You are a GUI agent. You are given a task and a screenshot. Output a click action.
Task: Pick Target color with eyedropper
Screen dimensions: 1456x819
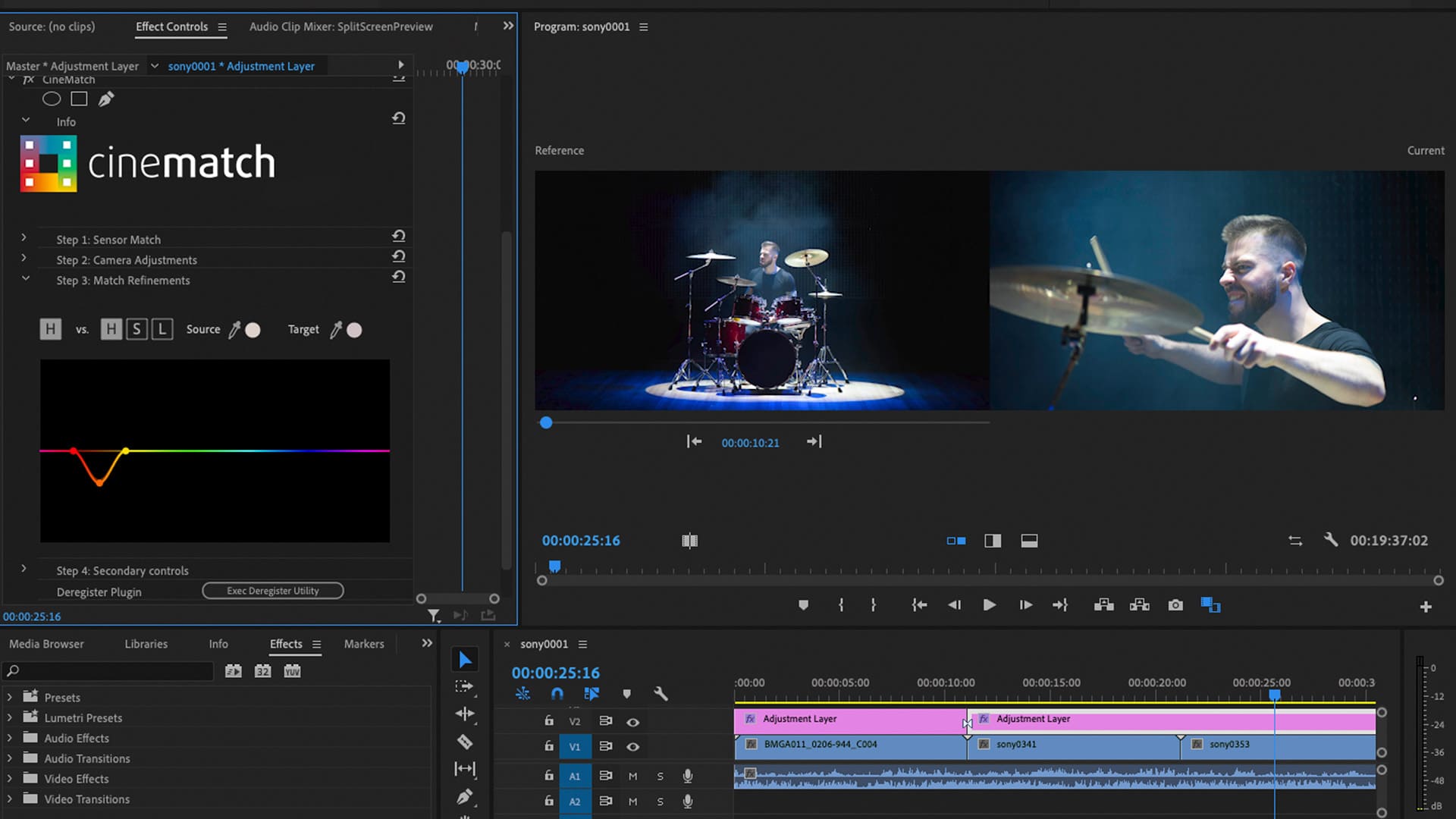tap(336, 330)
